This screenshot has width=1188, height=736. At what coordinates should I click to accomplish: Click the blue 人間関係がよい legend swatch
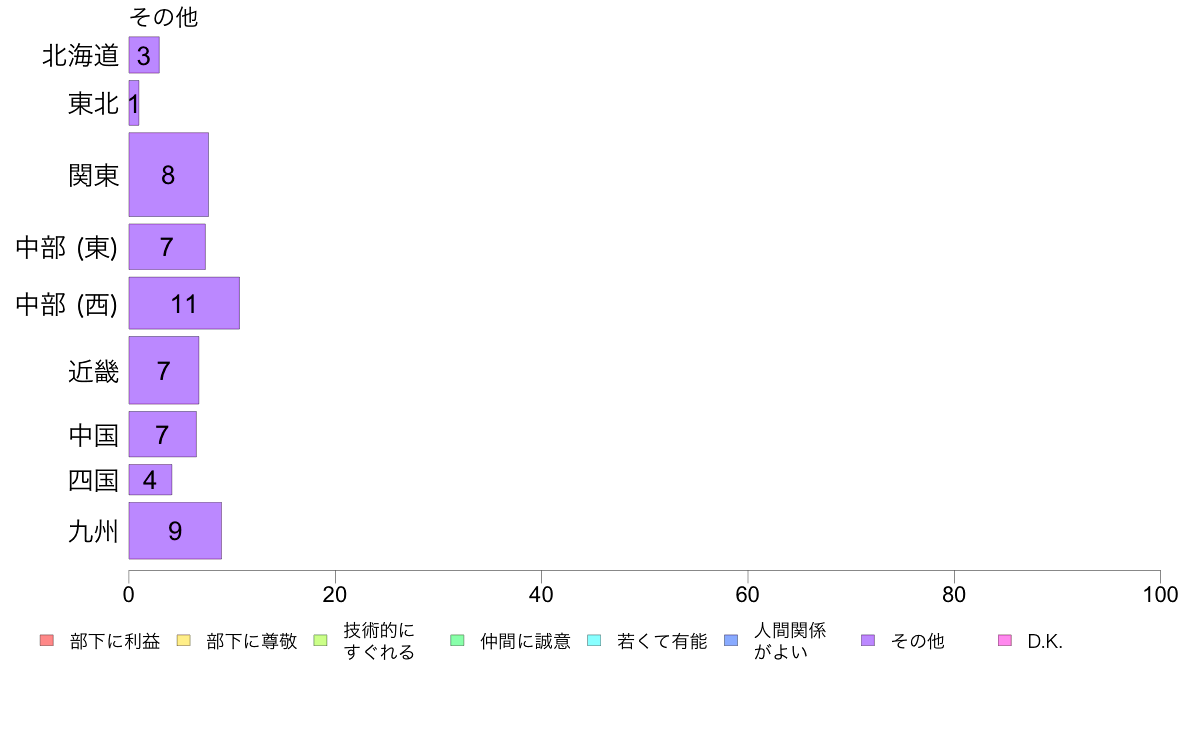tap(731, 640)
